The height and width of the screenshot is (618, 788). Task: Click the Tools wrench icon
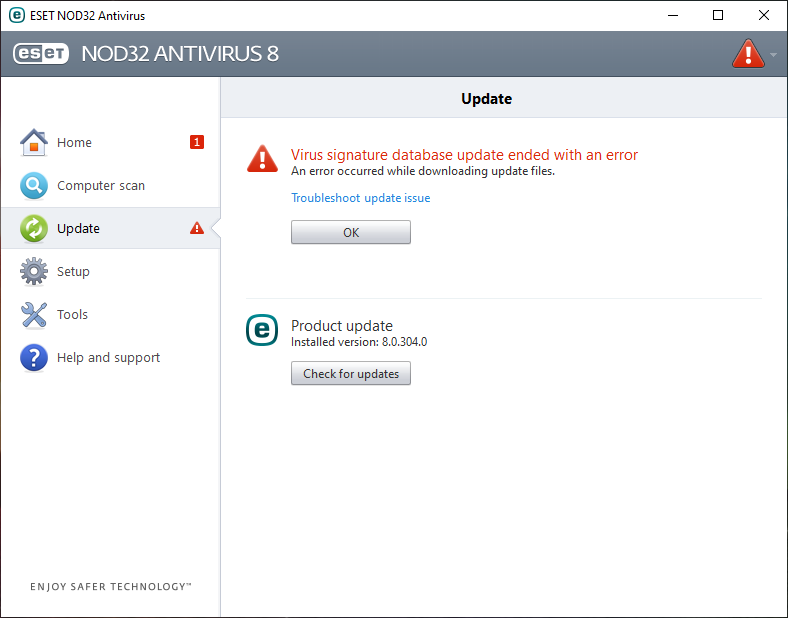[x=34, y=315]
